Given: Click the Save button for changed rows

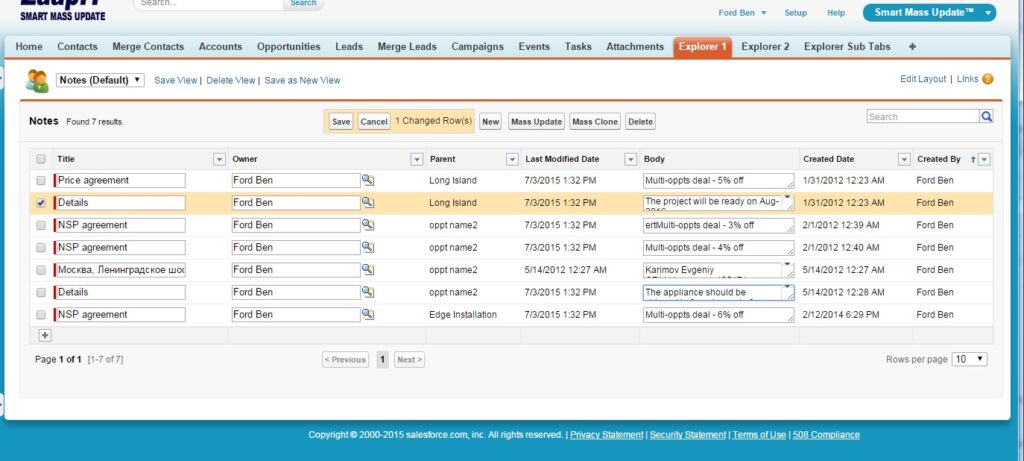Looking at the screenshot, I should pyautogui.click(x=341, y=121).
